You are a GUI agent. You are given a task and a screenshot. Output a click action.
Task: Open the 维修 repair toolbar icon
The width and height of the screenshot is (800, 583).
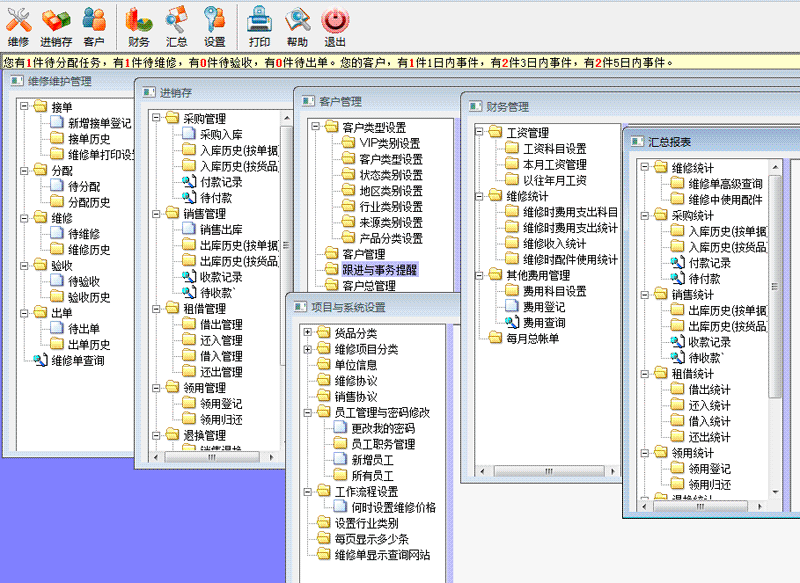click(18, 26)
